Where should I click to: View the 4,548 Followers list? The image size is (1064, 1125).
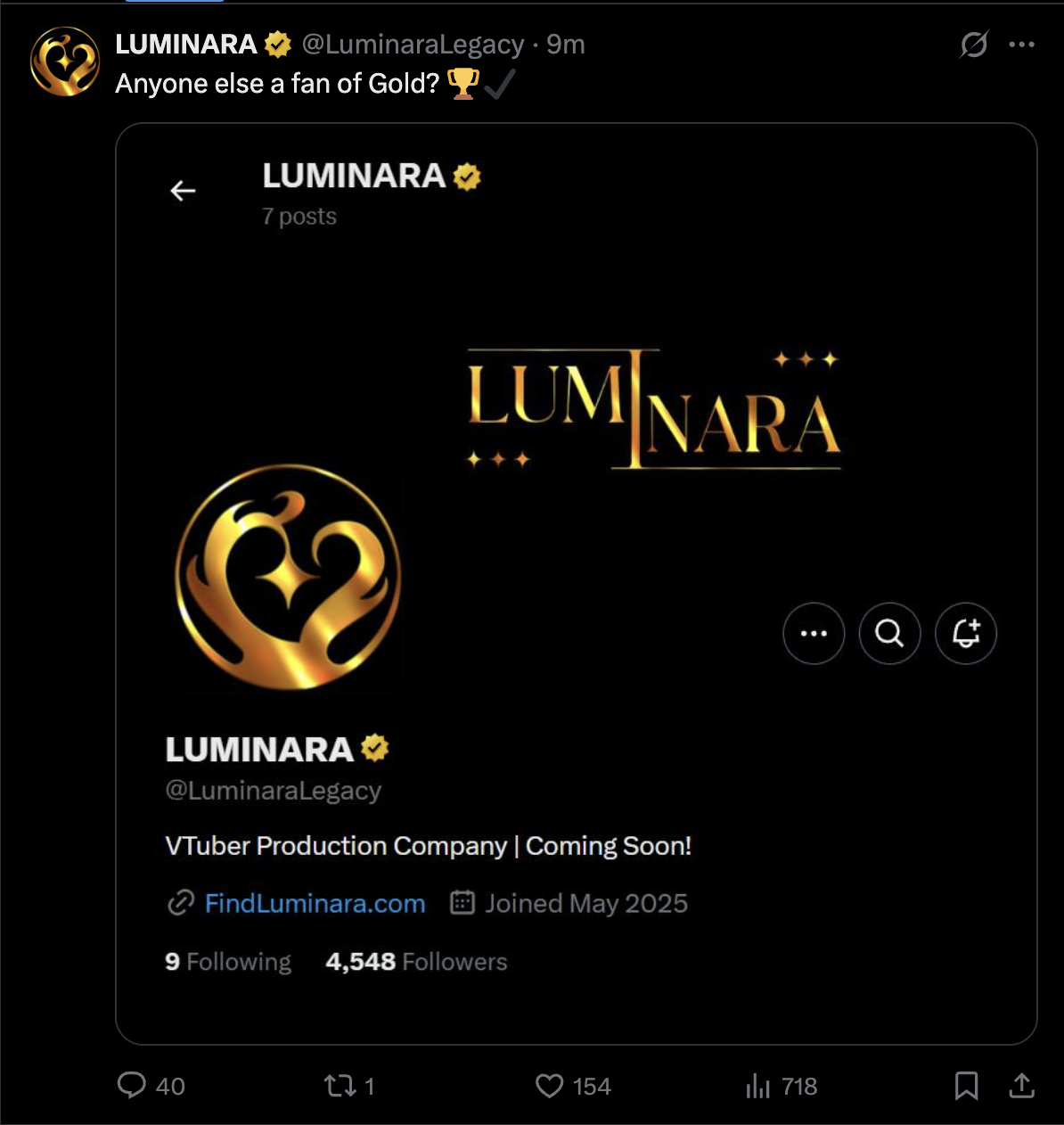coord(416,962)
